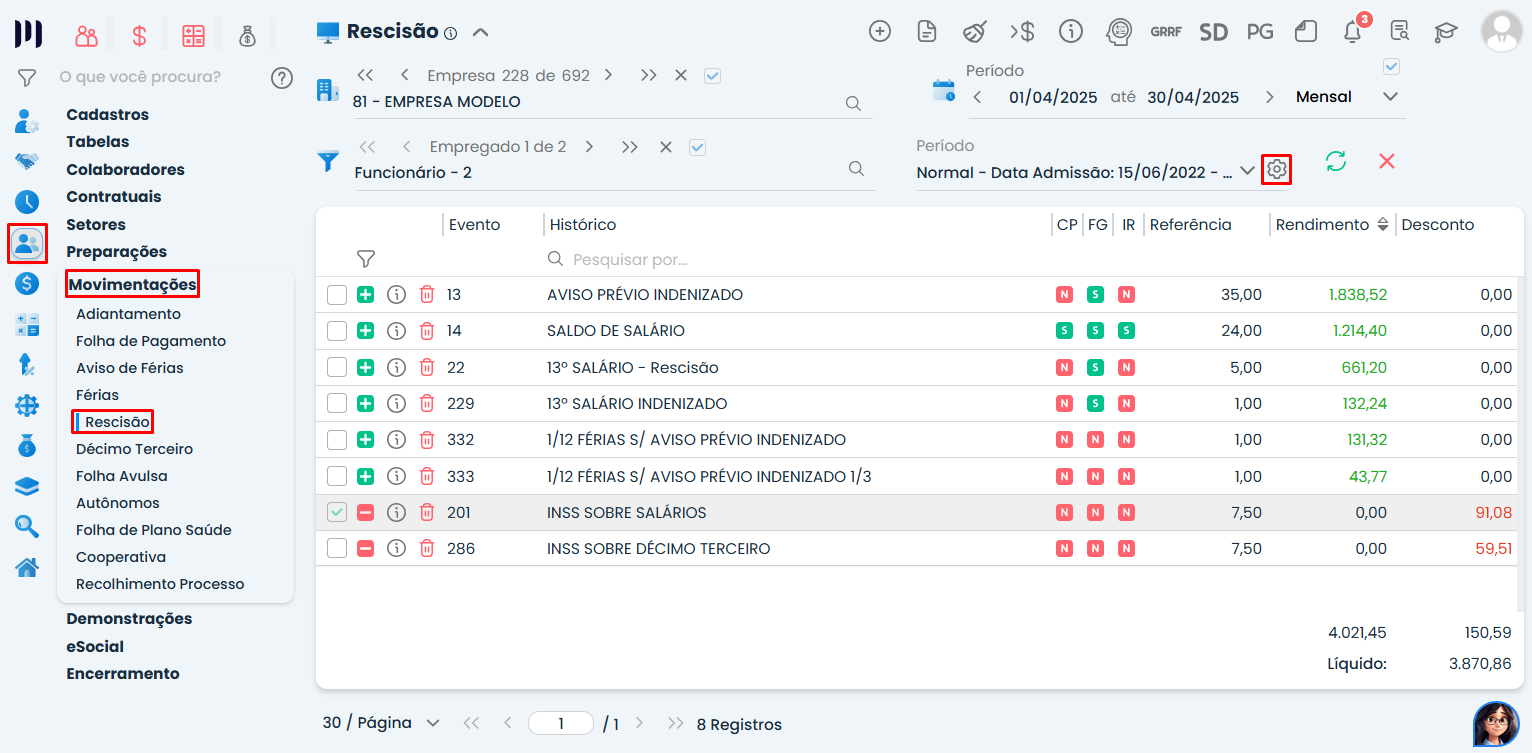Toggle the checkbox beside Empresa navigation
The height and width of the screenshot is (753, 1532).
coord(712,75)
